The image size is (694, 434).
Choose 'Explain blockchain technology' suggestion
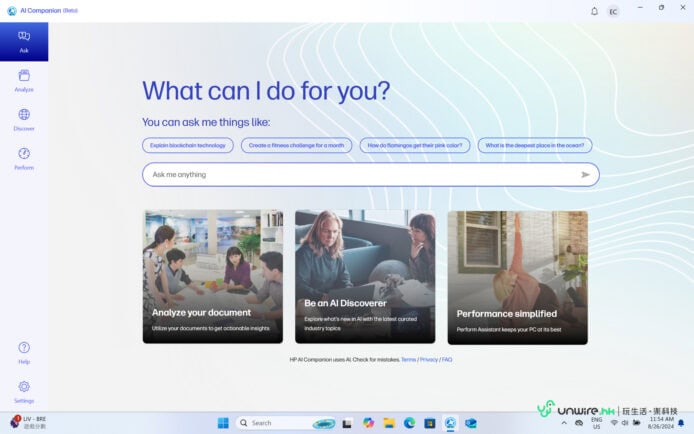(188, 145)
